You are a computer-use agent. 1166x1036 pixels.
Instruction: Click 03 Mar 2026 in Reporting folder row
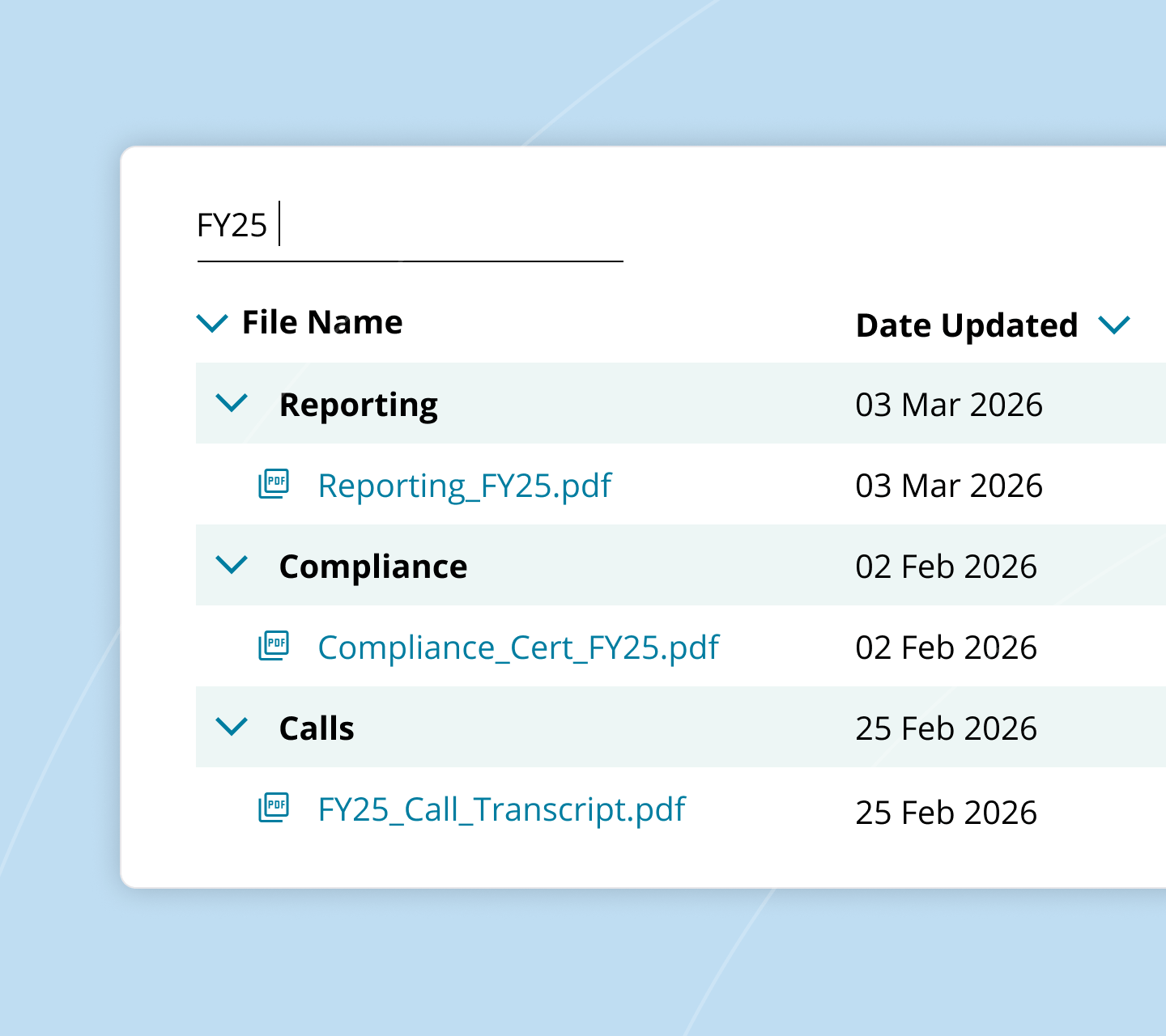tap(949, 405)
